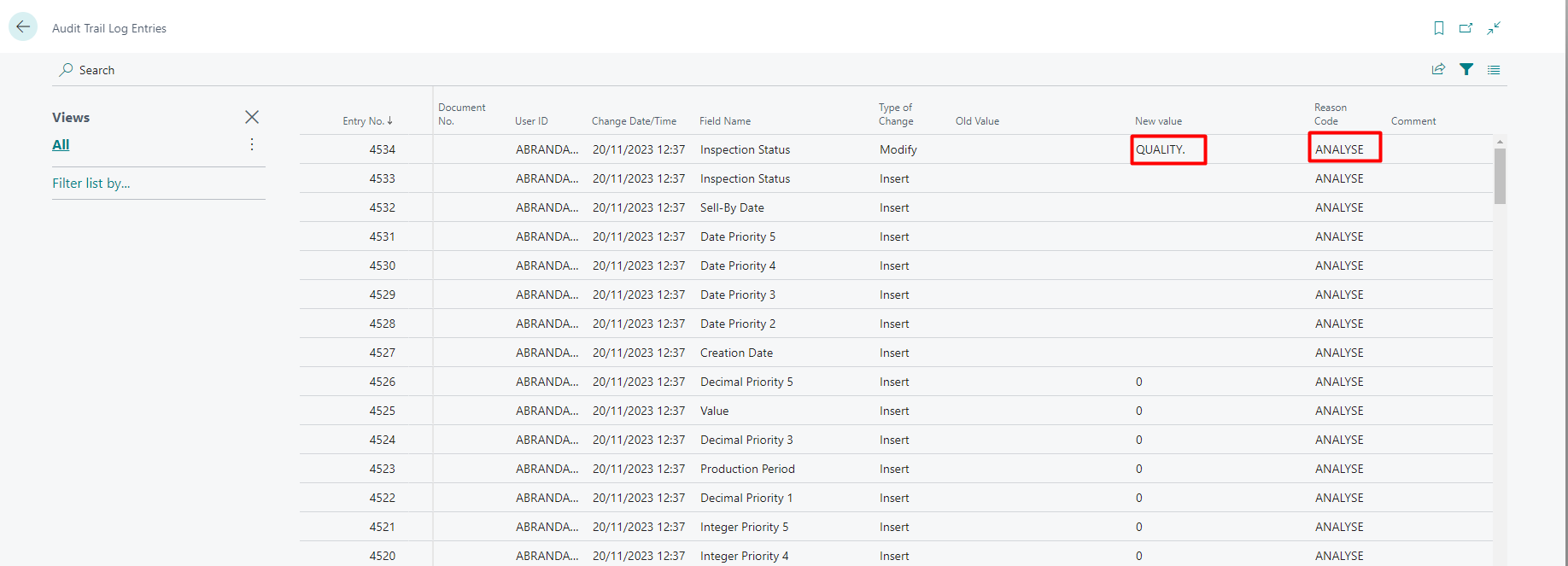Click Integer Priority 5 field name
Viewport: 1568px width, 566px height.
[x=744, y=527]
